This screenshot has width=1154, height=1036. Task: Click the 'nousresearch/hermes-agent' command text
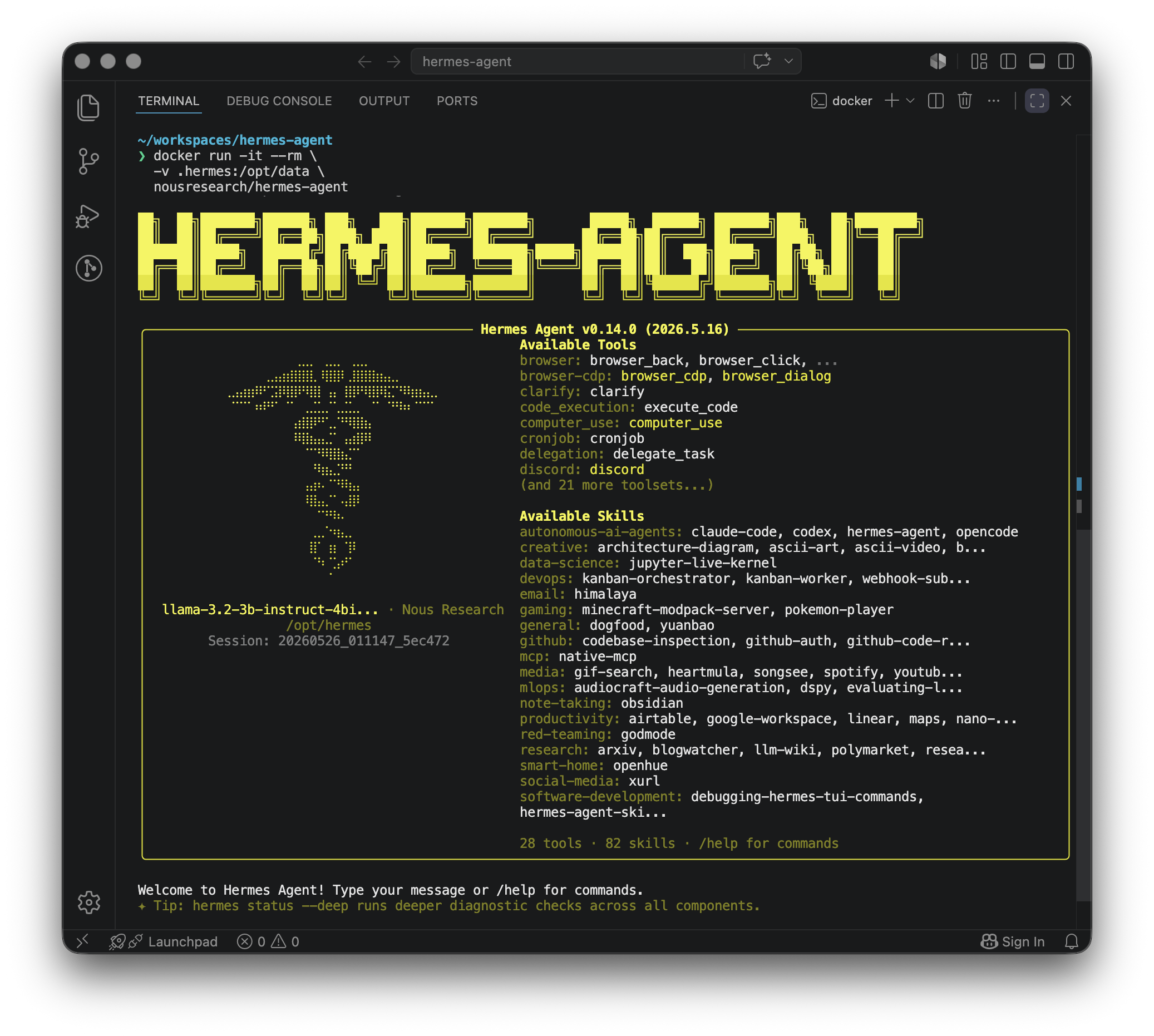click(250, 187)
